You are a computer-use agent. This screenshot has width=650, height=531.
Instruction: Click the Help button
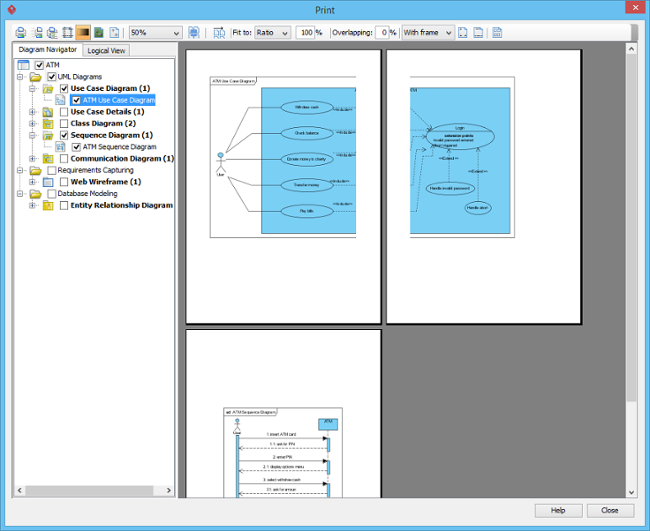[558, 510]
